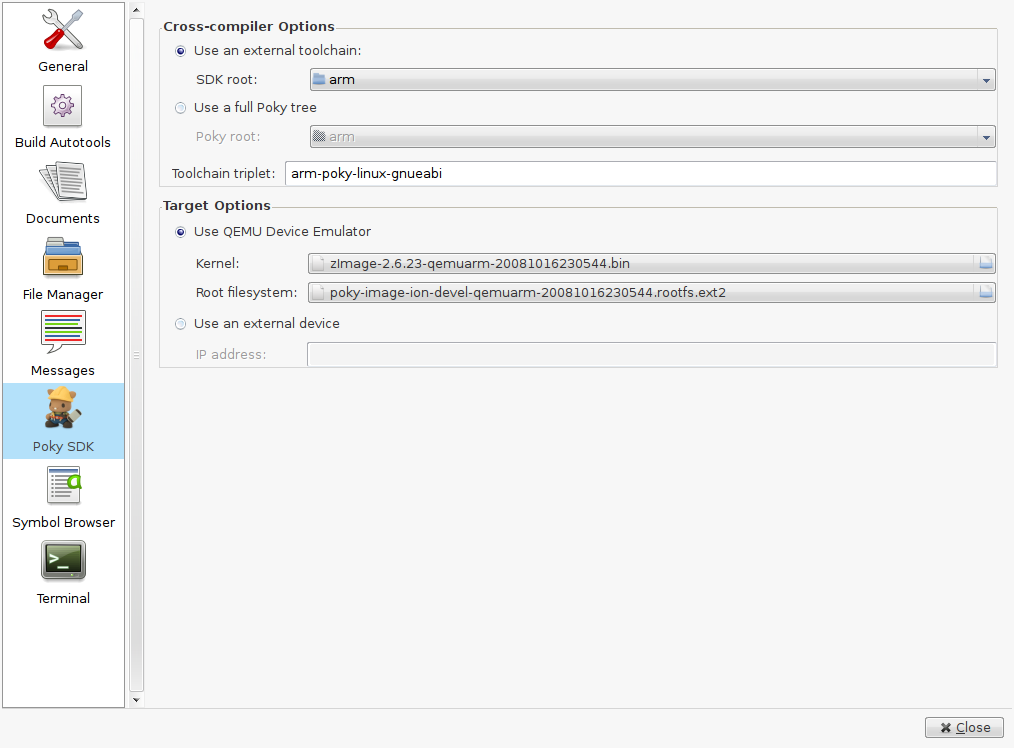Click the IP address input field

pyautogui.click(x=652, y=354)
